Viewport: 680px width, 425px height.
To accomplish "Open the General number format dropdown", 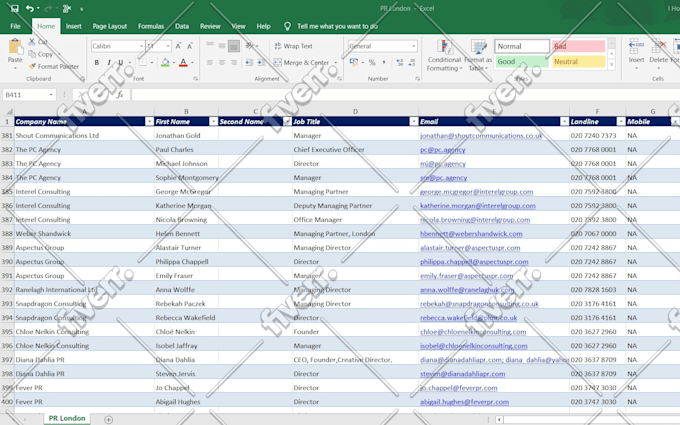I will click(x=414, y=46).
